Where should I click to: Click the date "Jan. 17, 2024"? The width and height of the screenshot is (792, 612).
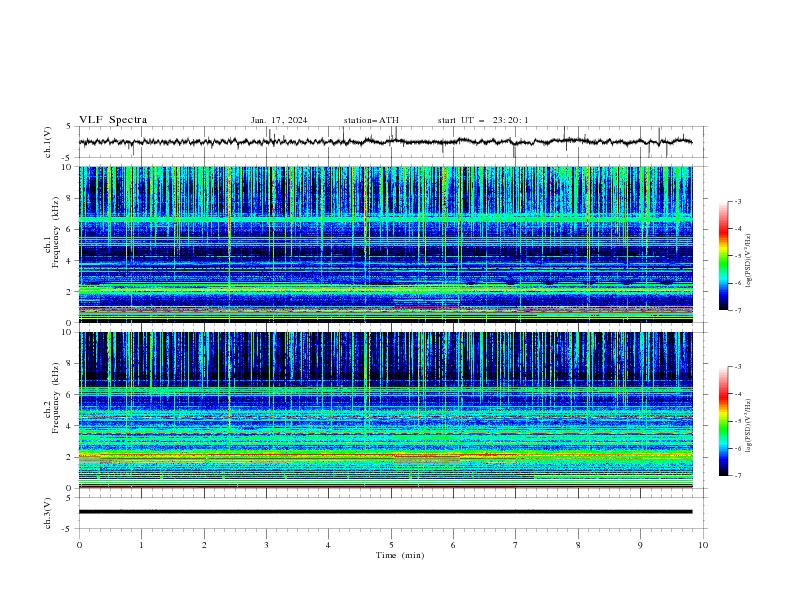click(279, 120)
